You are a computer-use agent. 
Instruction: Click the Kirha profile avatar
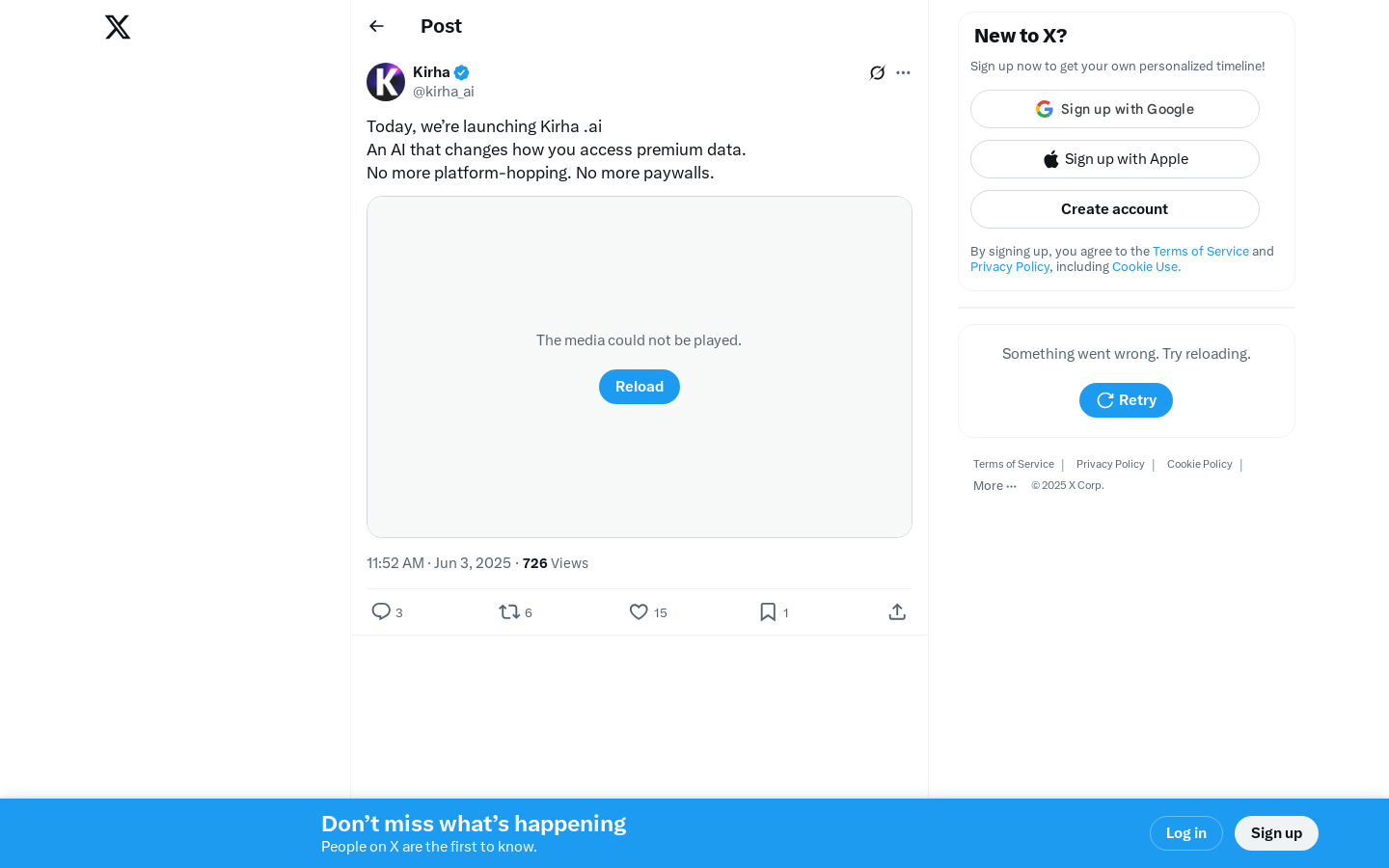386,82
